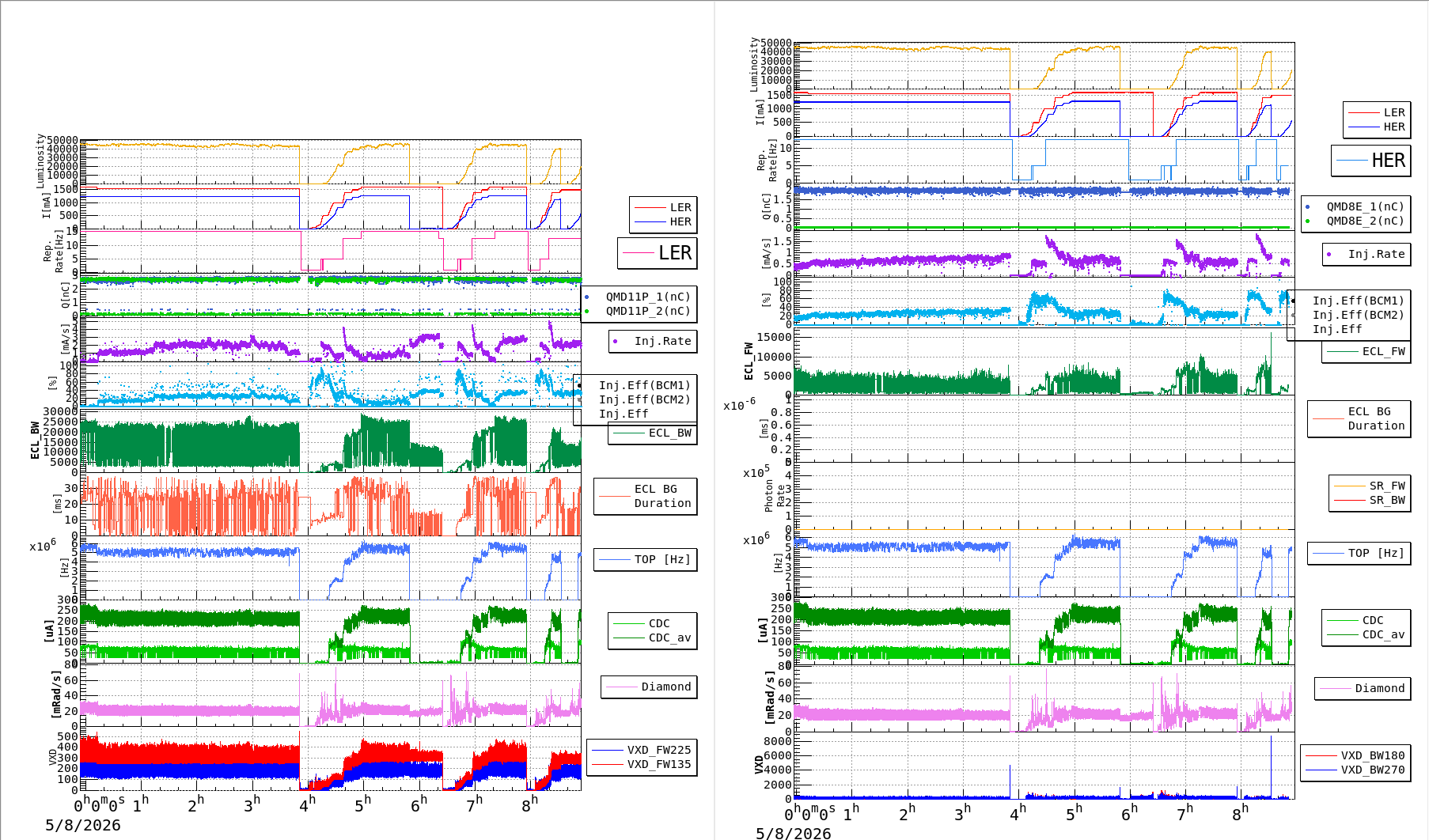Viewport: 1429px width, 840px height.
Task: Click Inj.Eff(BCM1) legend entry in LER panel
Action: tap(644, 385)
